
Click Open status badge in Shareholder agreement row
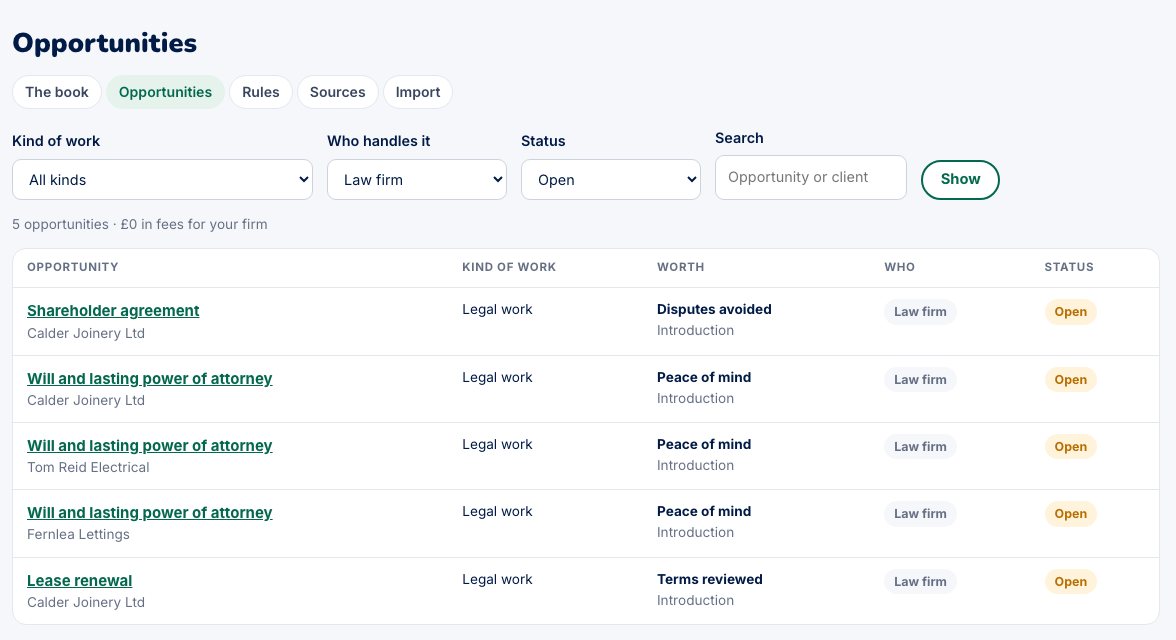1070,311
